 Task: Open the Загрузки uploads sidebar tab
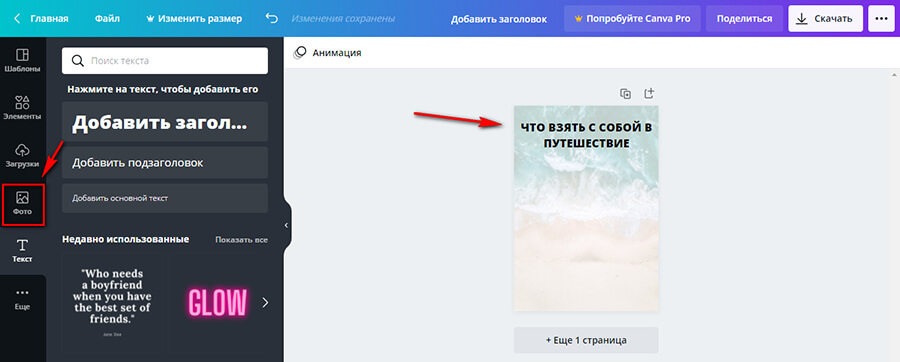[22, 155]
